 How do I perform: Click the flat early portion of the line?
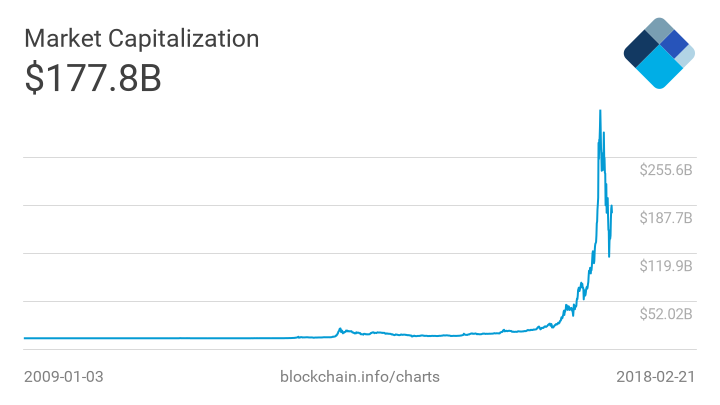(150, 338)
